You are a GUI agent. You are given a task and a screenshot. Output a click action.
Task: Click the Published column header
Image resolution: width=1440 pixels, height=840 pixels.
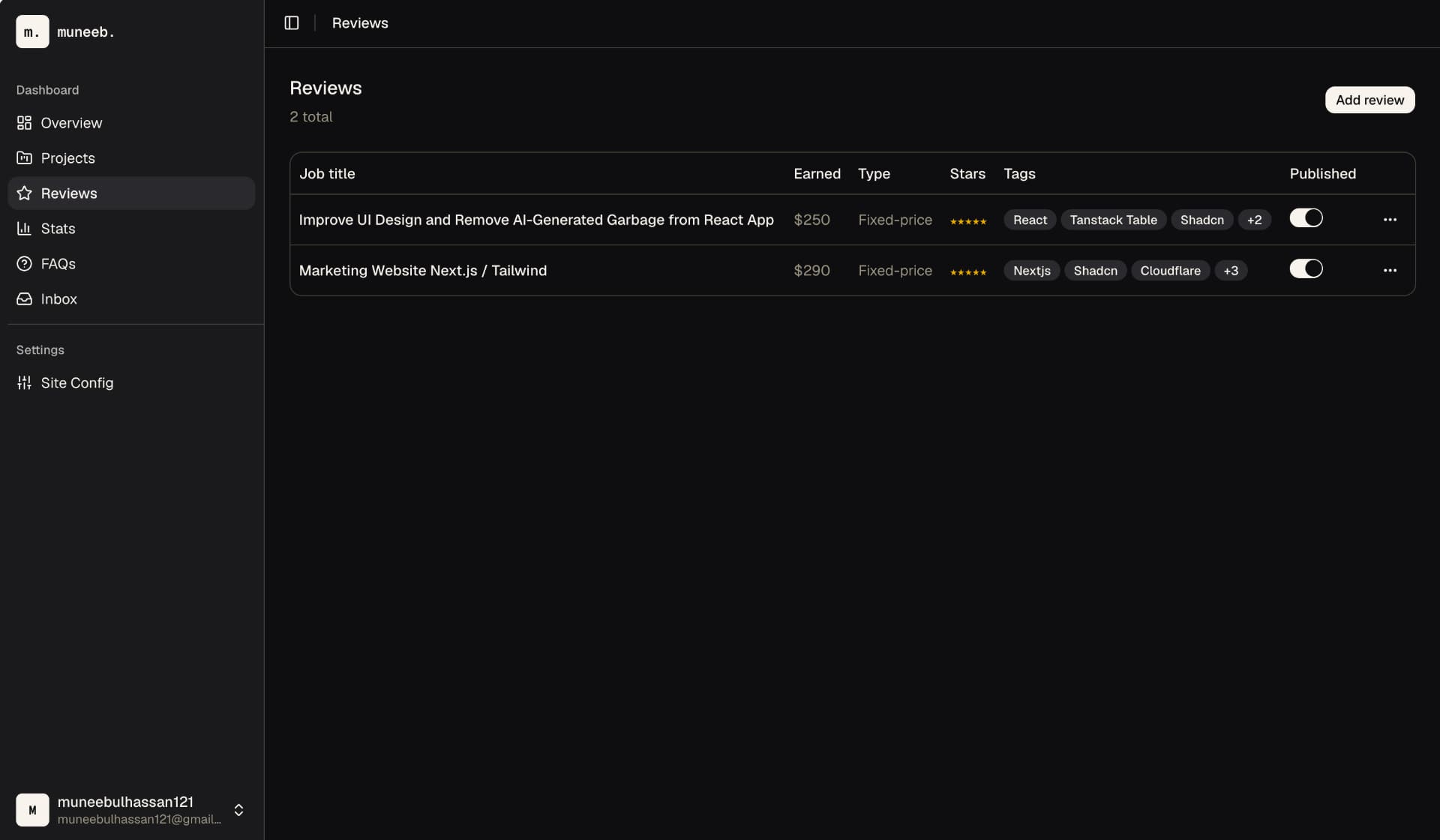point(1322,174)
